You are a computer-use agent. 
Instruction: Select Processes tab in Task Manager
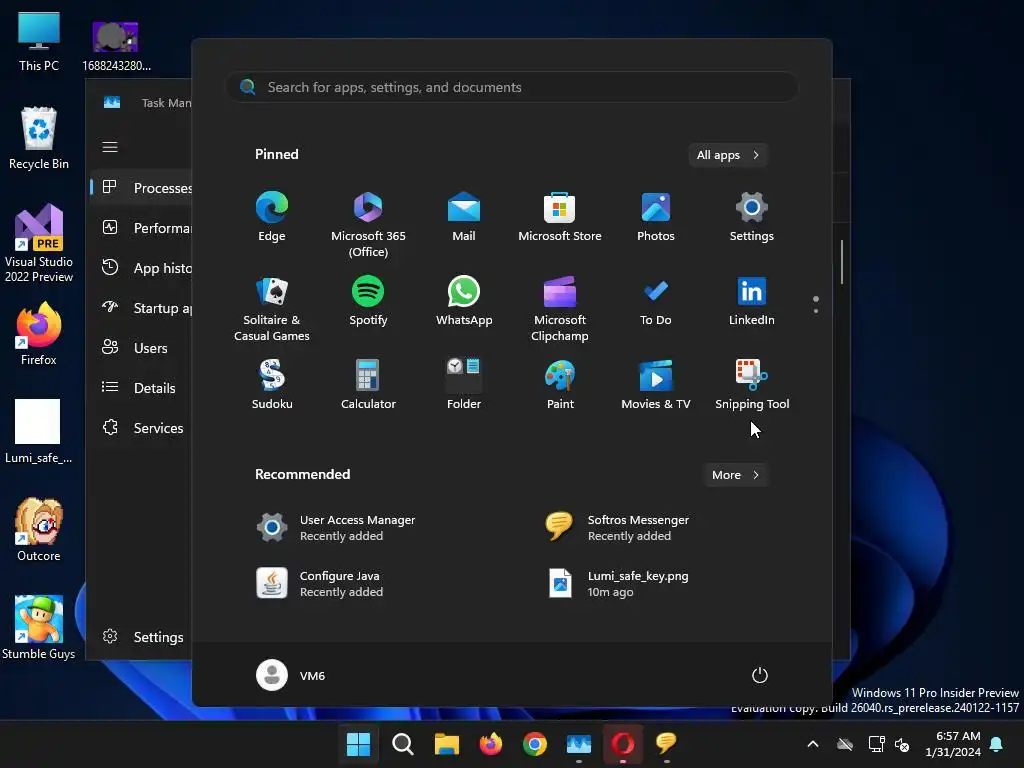(x=142, y=188)
